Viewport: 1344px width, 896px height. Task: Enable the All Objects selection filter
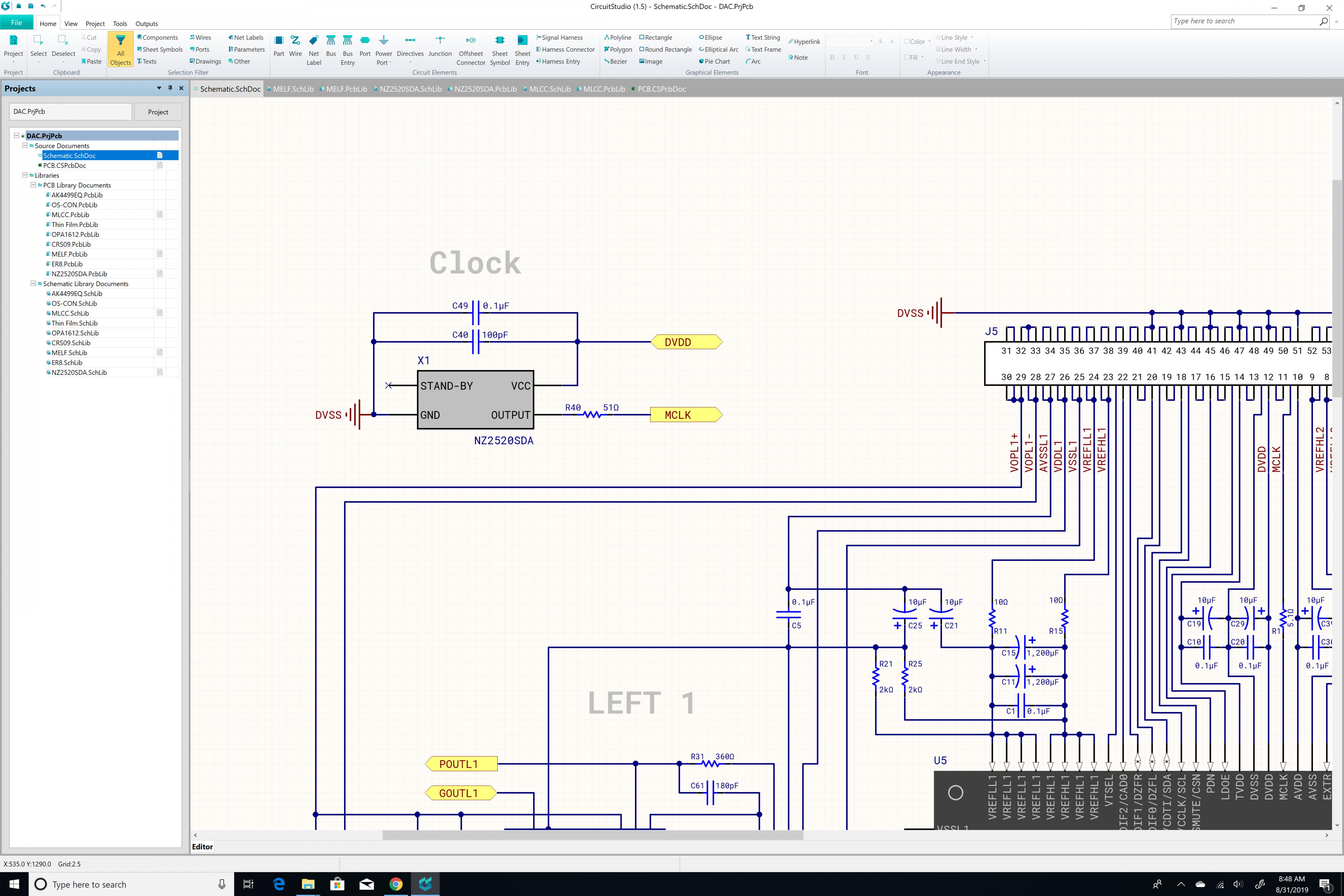121,49
